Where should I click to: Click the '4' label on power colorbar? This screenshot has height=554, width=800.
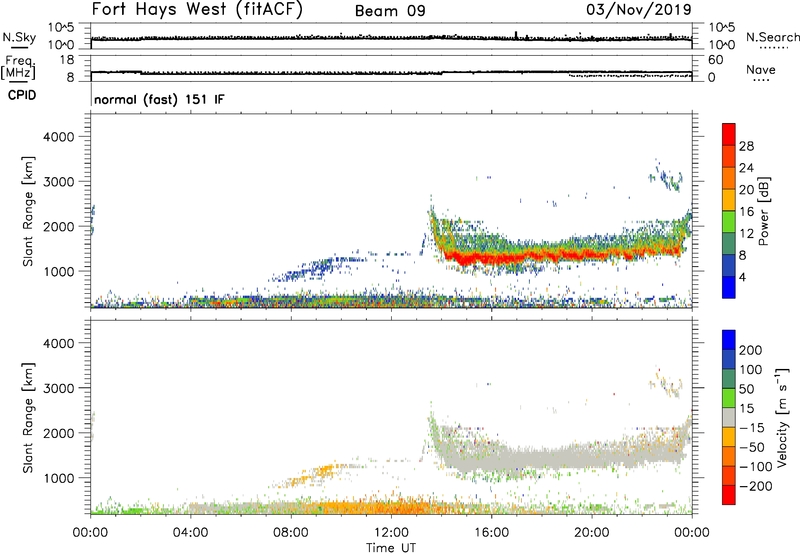pos(743,277)
